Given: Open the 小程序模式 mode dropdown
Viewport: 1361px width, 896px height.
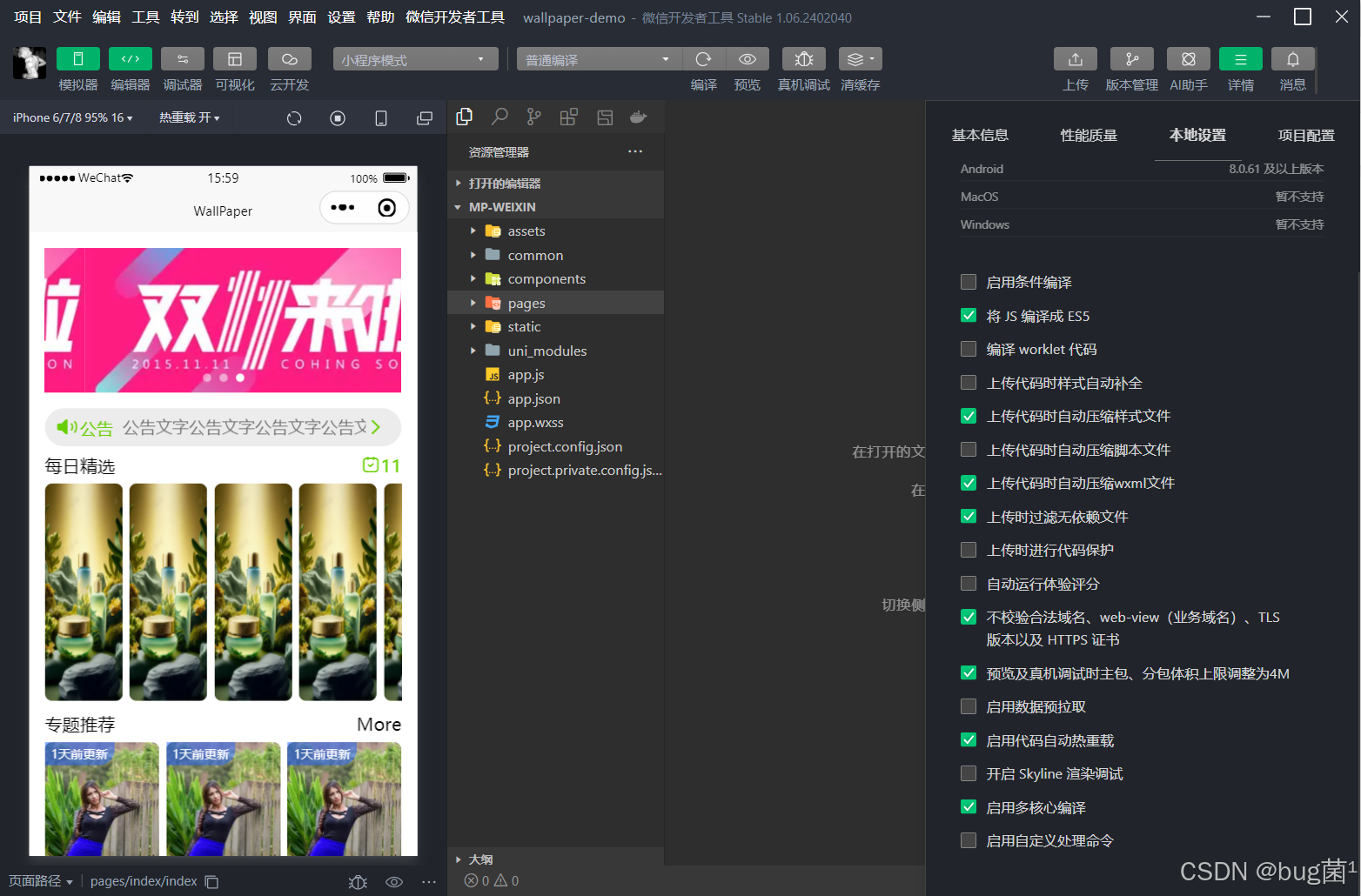Looking at the screenshot, I should pyautogui.click(x=415, y=59).
